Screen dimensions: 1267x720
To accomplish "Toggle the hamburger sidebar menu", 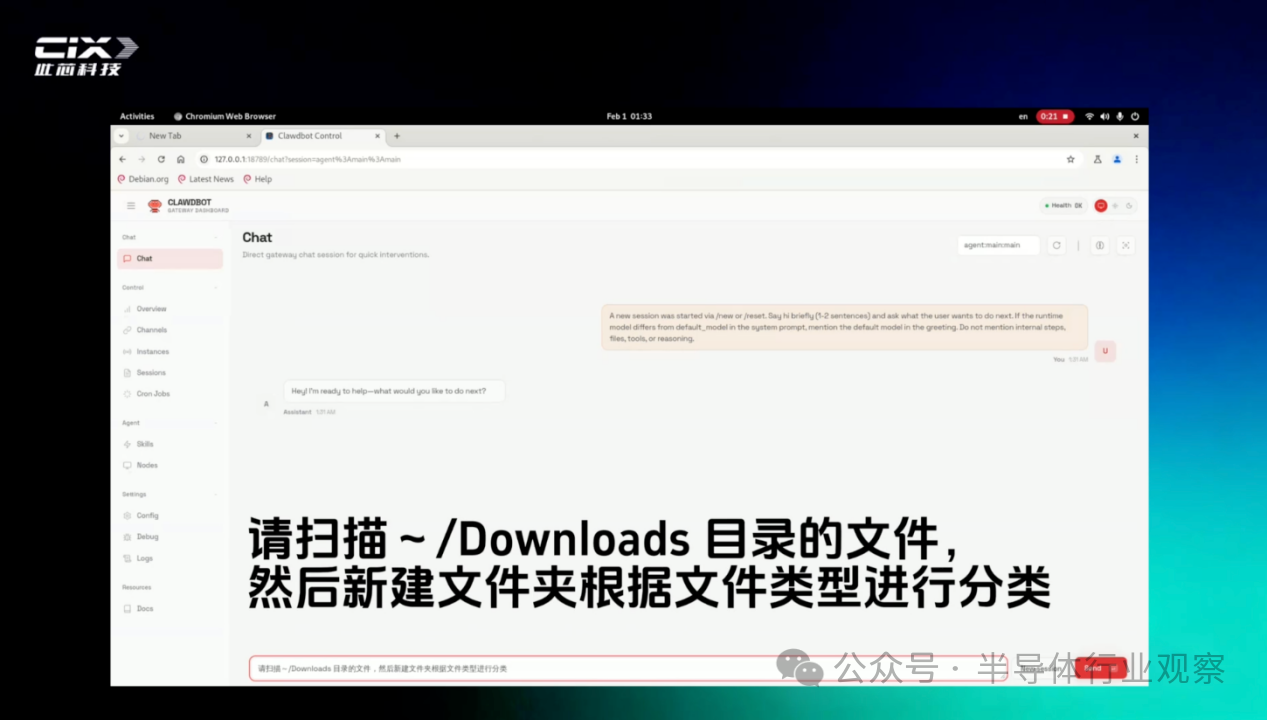I will (x=131, y=206).
